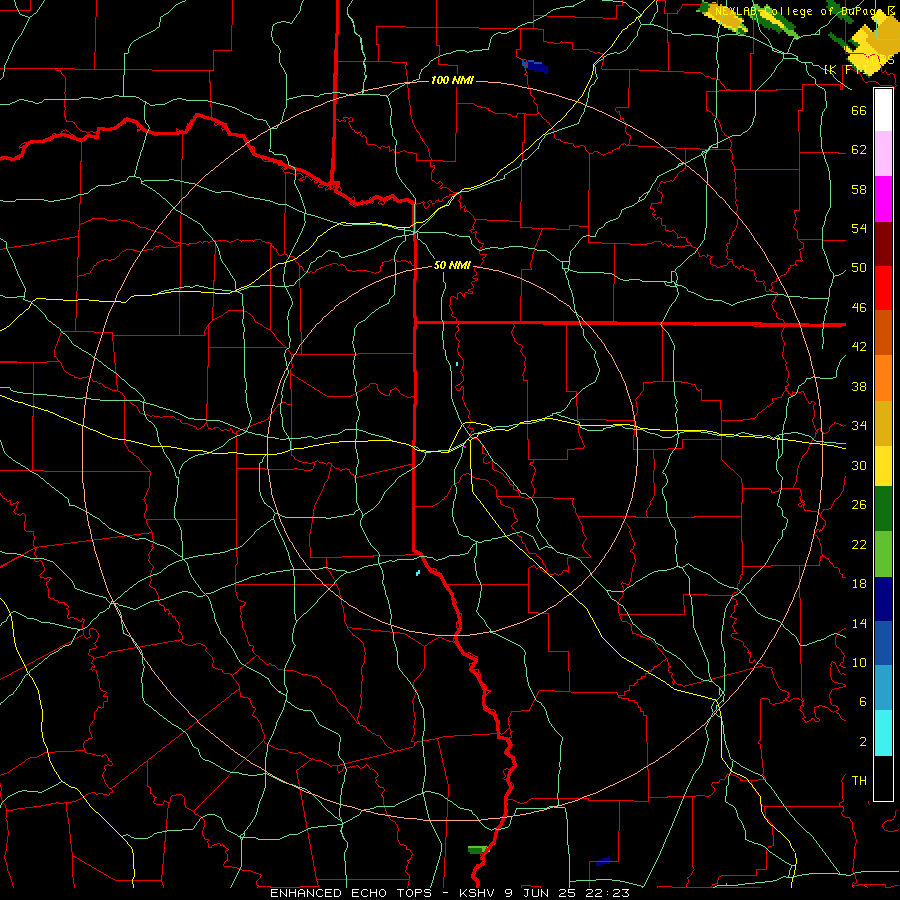Click the '42' scale label
900x900 pixels.
tap(859, 347)
